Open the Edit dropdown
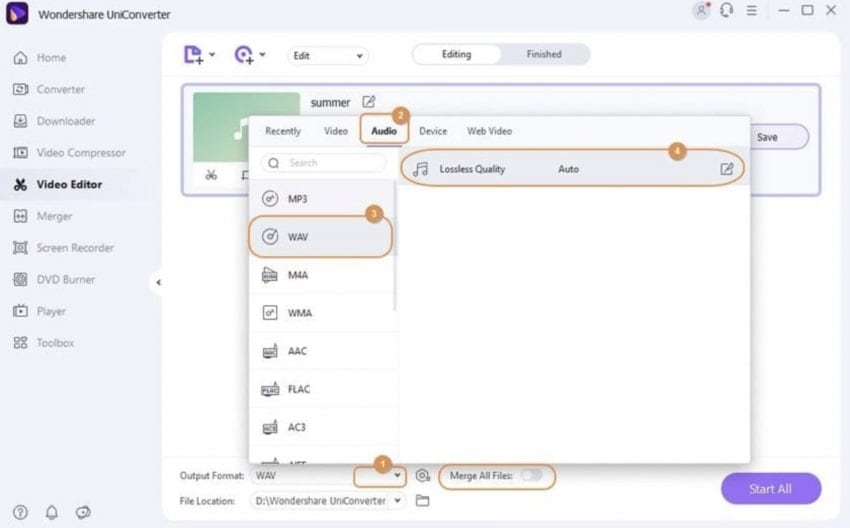This screenshot has width=850, height=528. [x=327, y=56]
